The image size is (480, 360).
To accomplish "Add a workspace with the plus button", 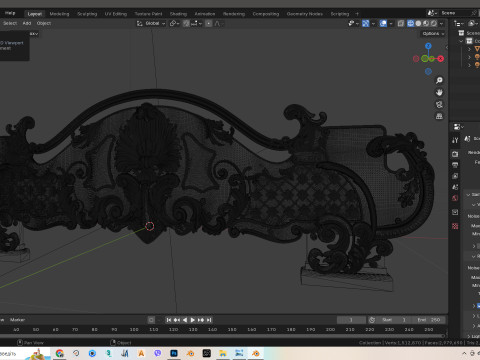I will pos(357,14).
